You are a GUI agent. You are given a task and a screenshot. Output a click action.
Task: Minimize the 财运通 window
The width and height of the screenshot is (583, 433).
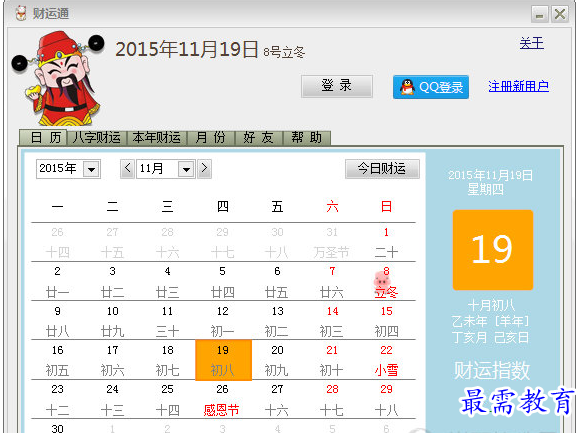[x=539, y=14]
